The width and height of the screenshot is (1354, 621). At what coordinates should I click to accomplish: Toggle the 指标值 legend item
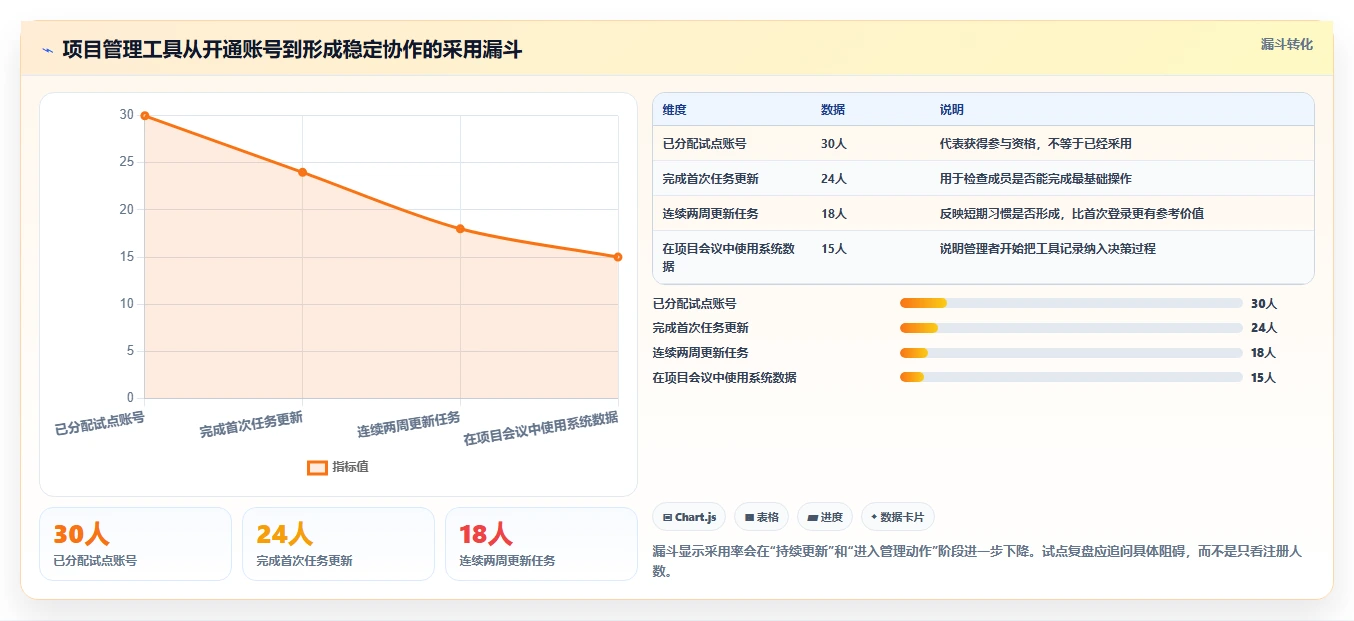pyautogui.click(x=338, y=467)
